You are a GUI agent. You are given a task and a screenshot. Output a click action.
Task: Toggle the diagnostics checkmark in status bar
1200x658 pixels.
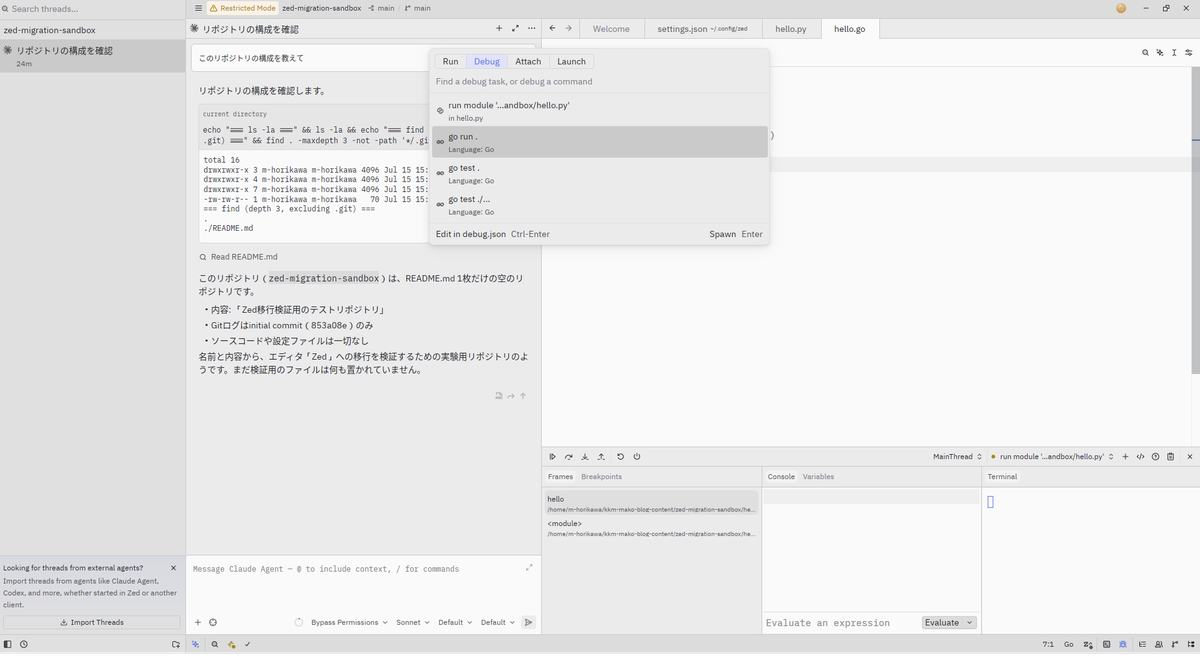[x=247, y=644]
